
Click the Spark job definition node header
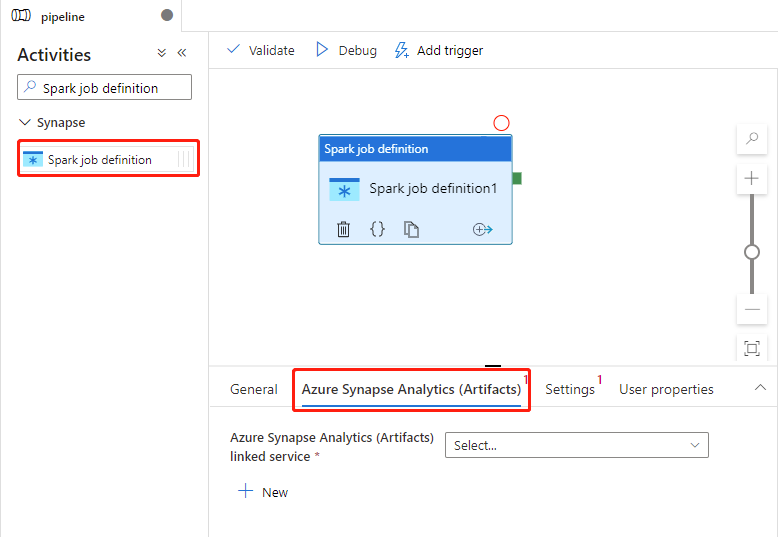click(415, 149)
